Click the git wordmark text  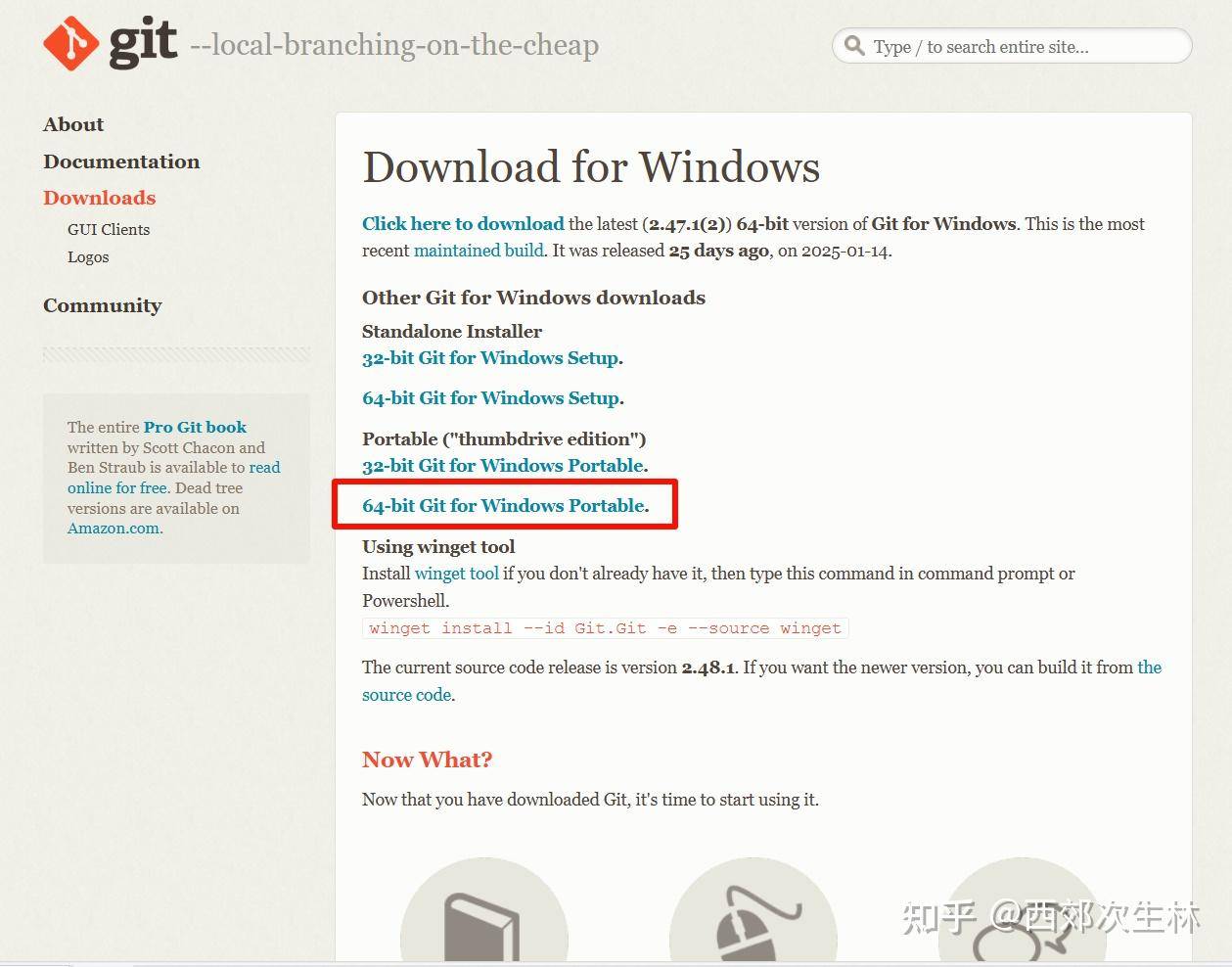click(143, 43)
